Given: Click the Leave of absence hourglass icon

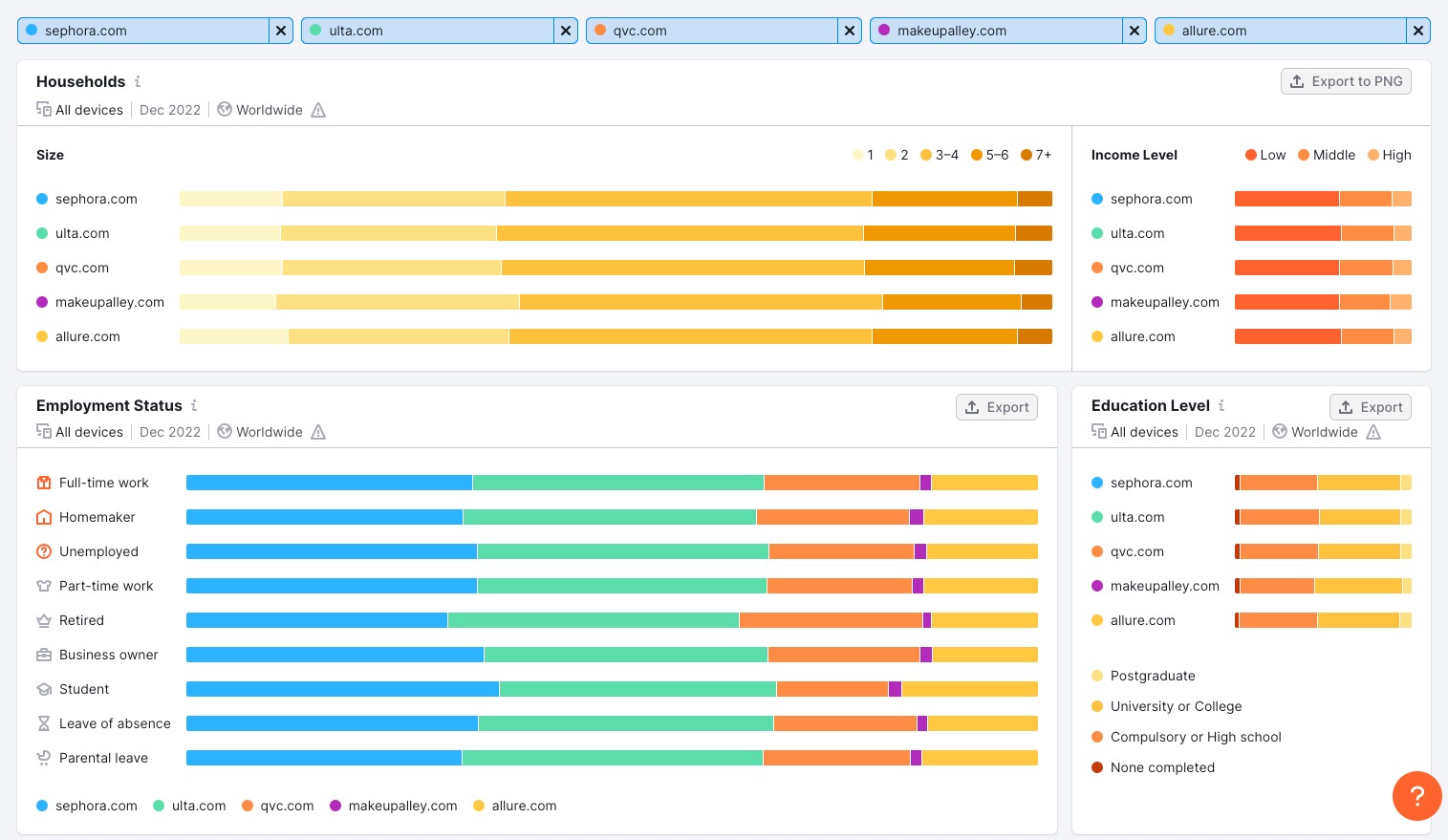Looking at the screenshot, I should [x=44, y=723].
